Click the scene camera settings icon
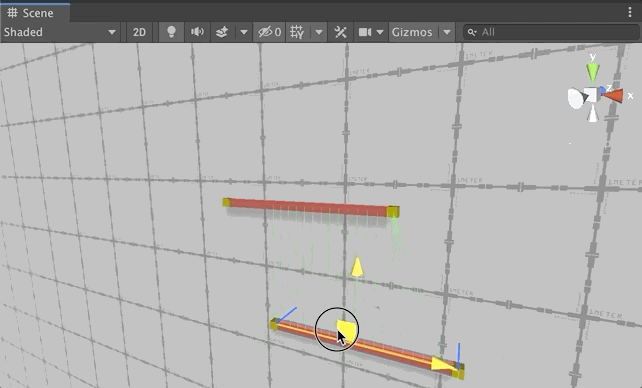 pyautogui.click(x=364, y=32)
